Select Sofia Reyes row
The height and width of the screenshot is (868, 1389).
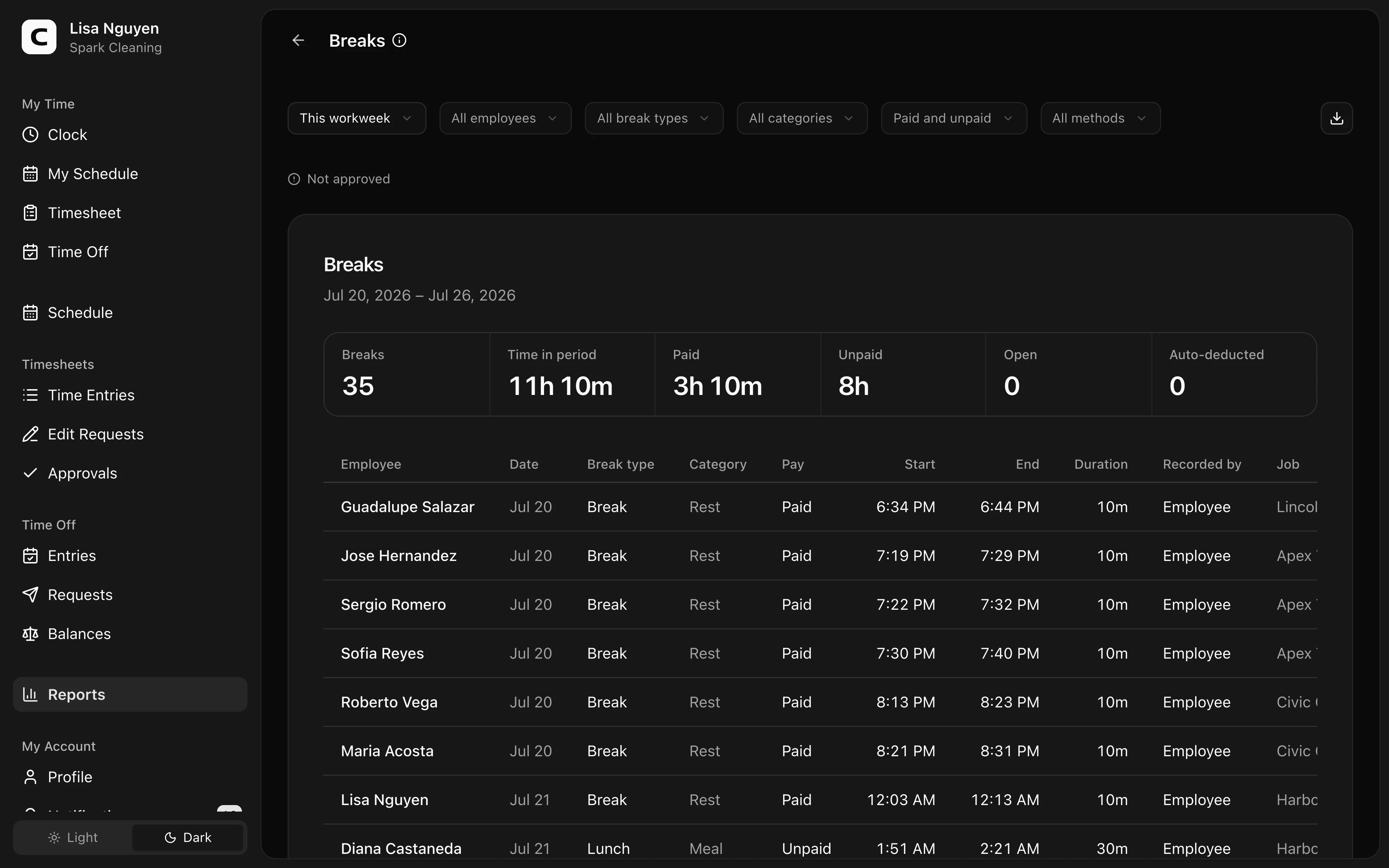[x=820, y=653]
